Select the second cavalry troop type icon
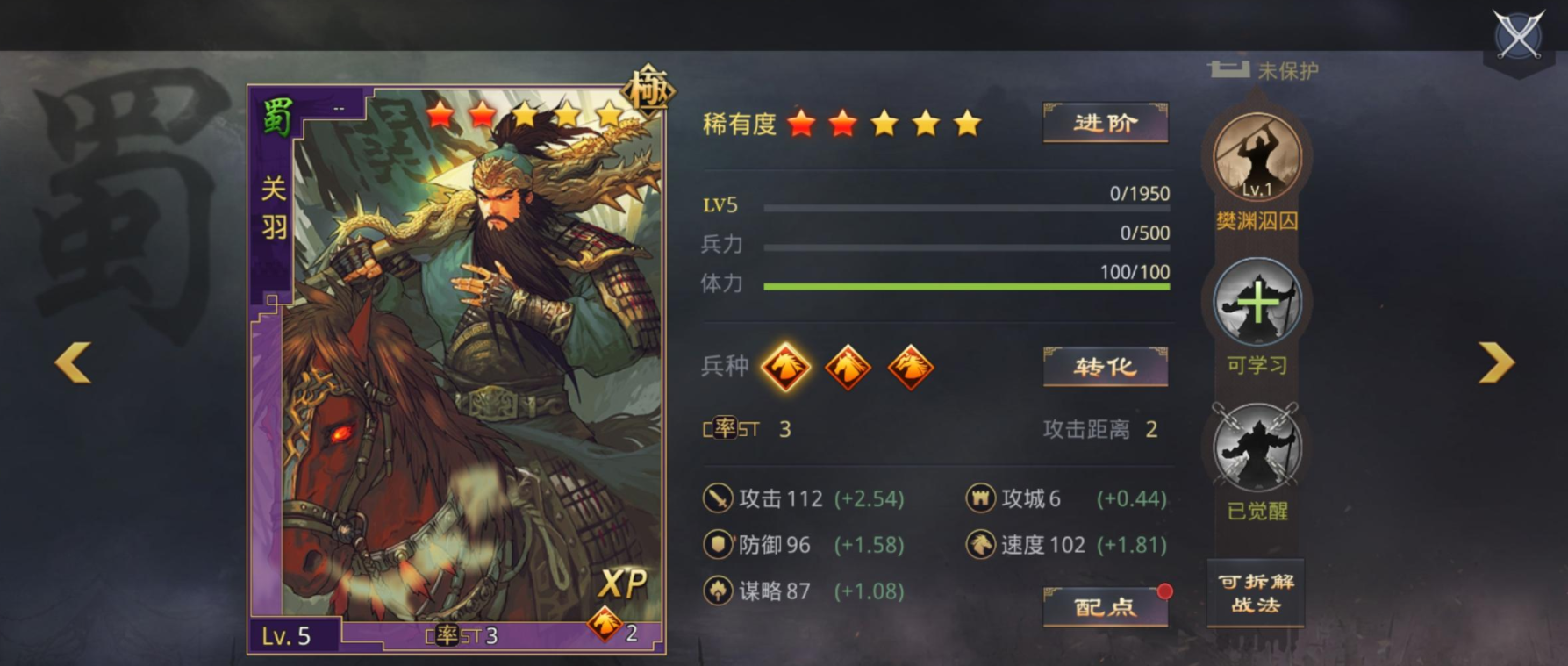Viewport: 1568px width, 666px height. click(x=848, y=367)
